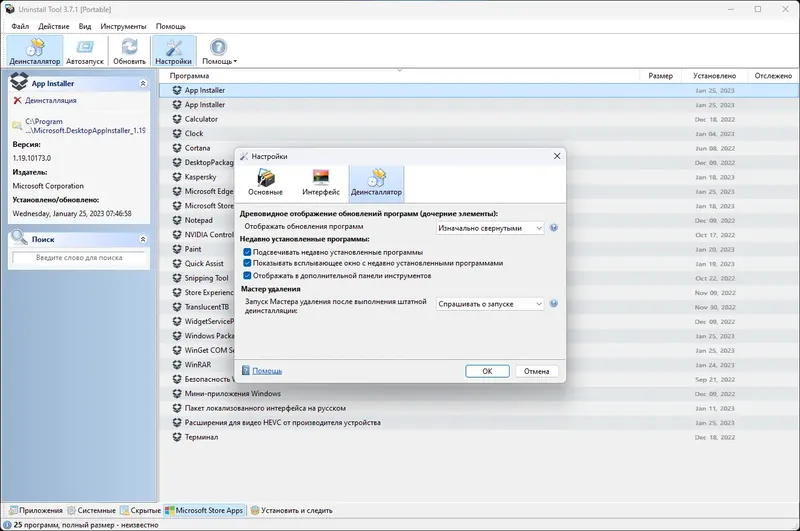Click red X icon beside Деинсталляция
Image resolution: width=800 pixels, height=531 pixels.
point(17,100)
